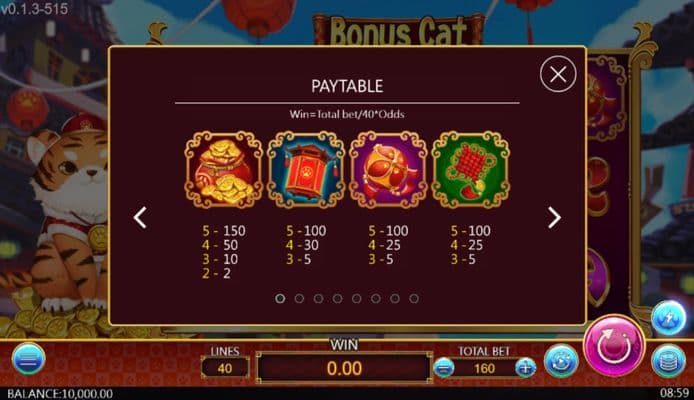
Task: Select the fifth paytable page dot
Action: tap(356, 299)
